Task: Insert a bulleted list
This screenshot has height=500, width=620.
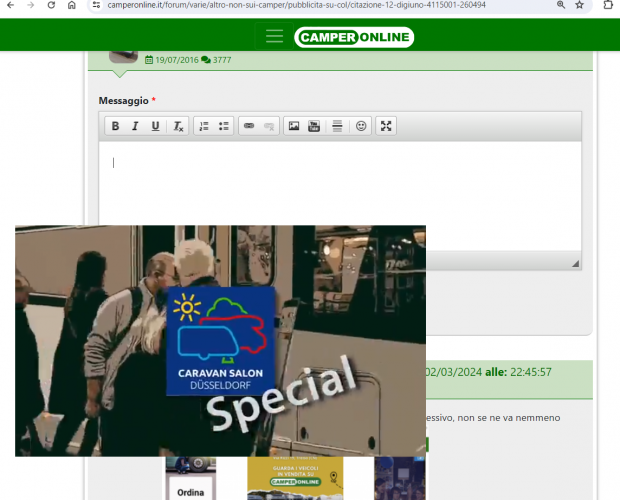Action: (x=224, y=126)
